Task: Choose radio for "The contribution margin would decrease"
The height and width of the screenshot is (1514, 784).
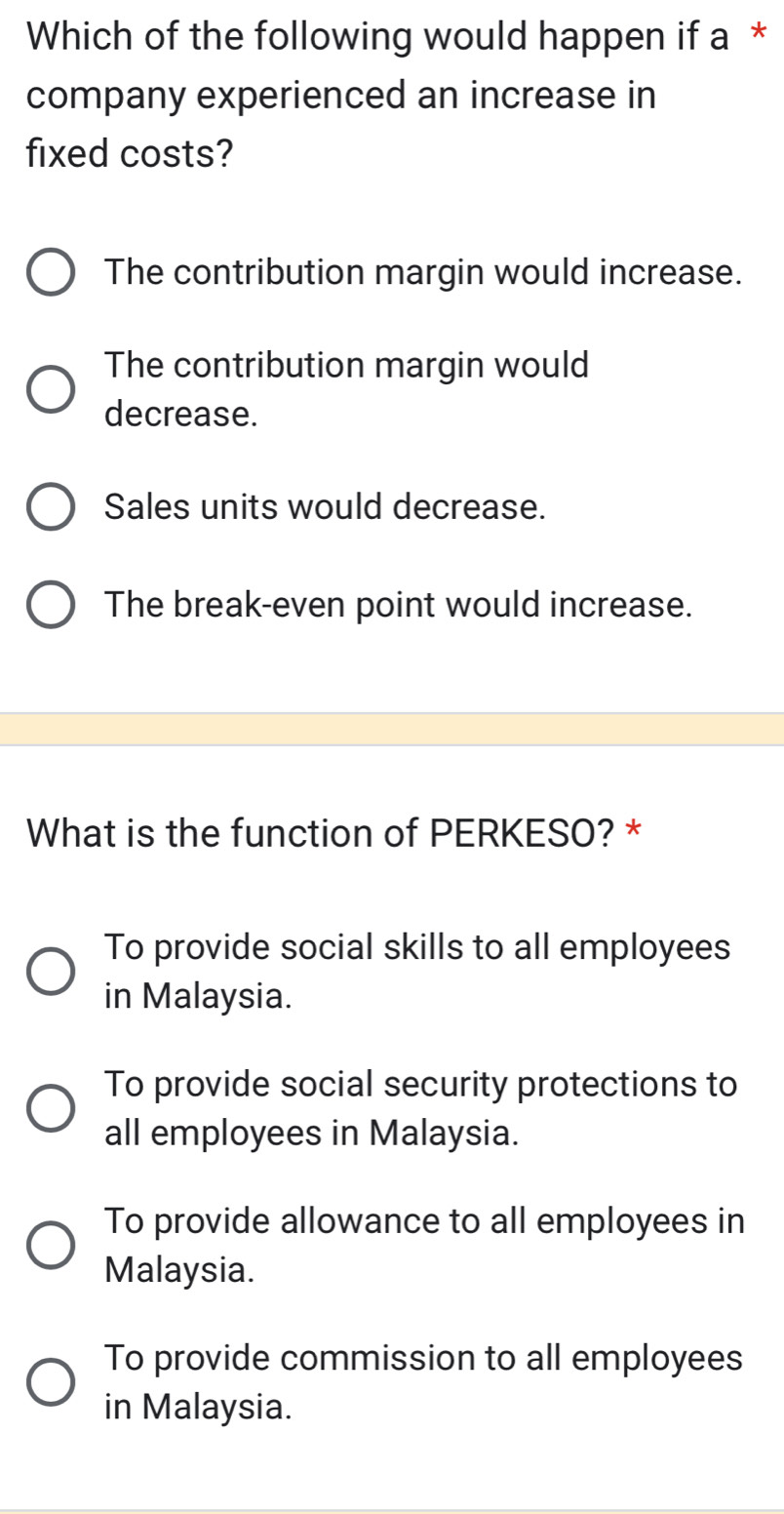Action: coord(51,389)
